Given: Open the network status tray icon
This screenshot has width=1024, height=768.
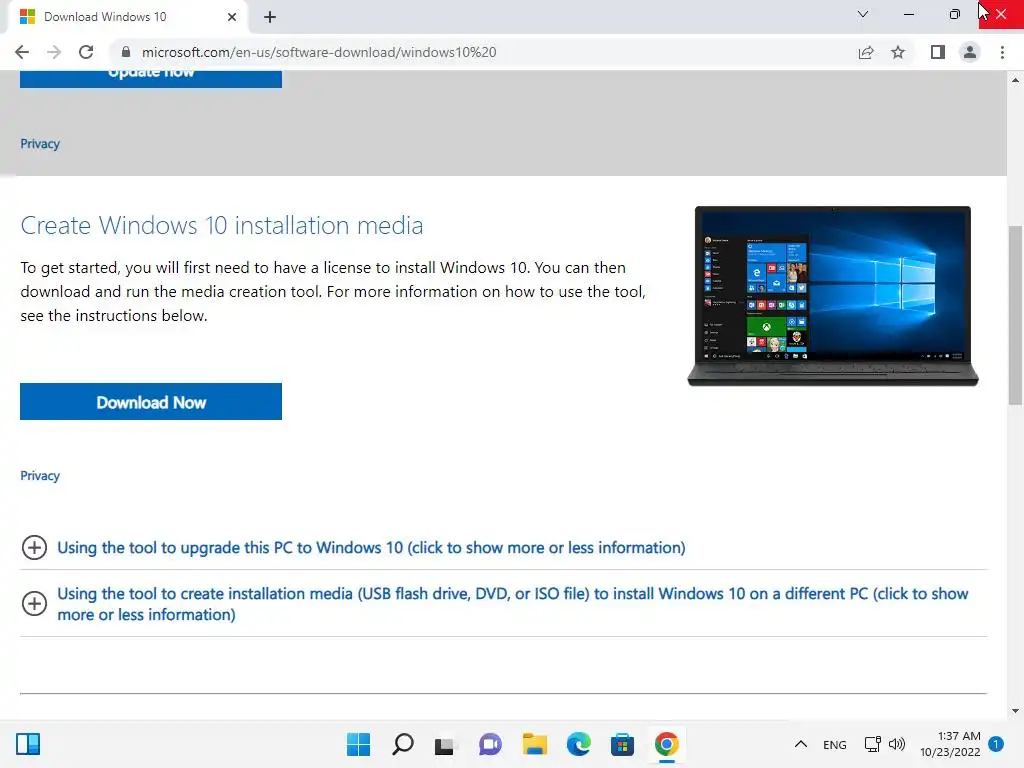Looking at the screenshot, I should pos(872,744).
